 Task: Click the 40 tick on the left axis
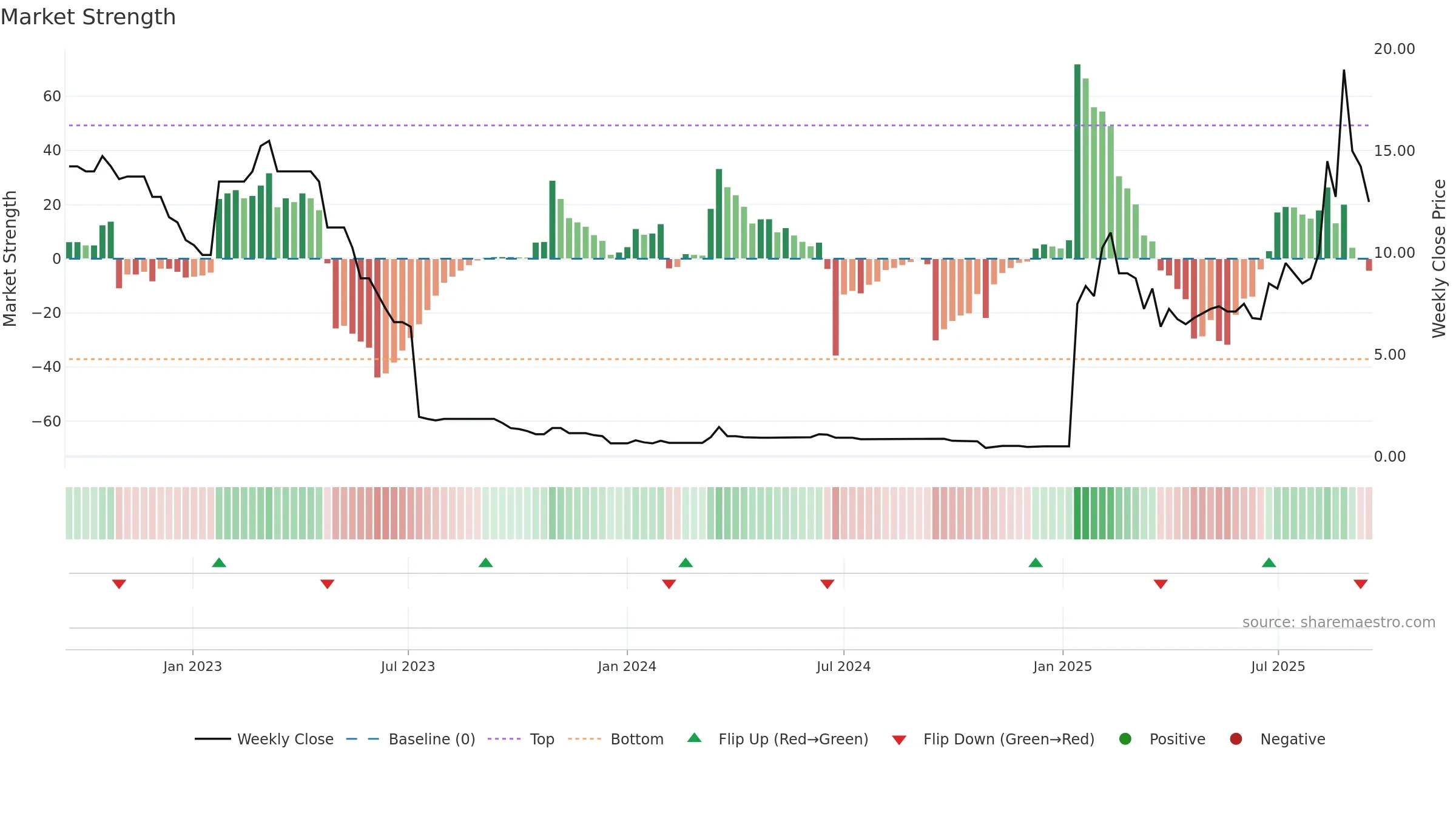click(x=52, y=150)
